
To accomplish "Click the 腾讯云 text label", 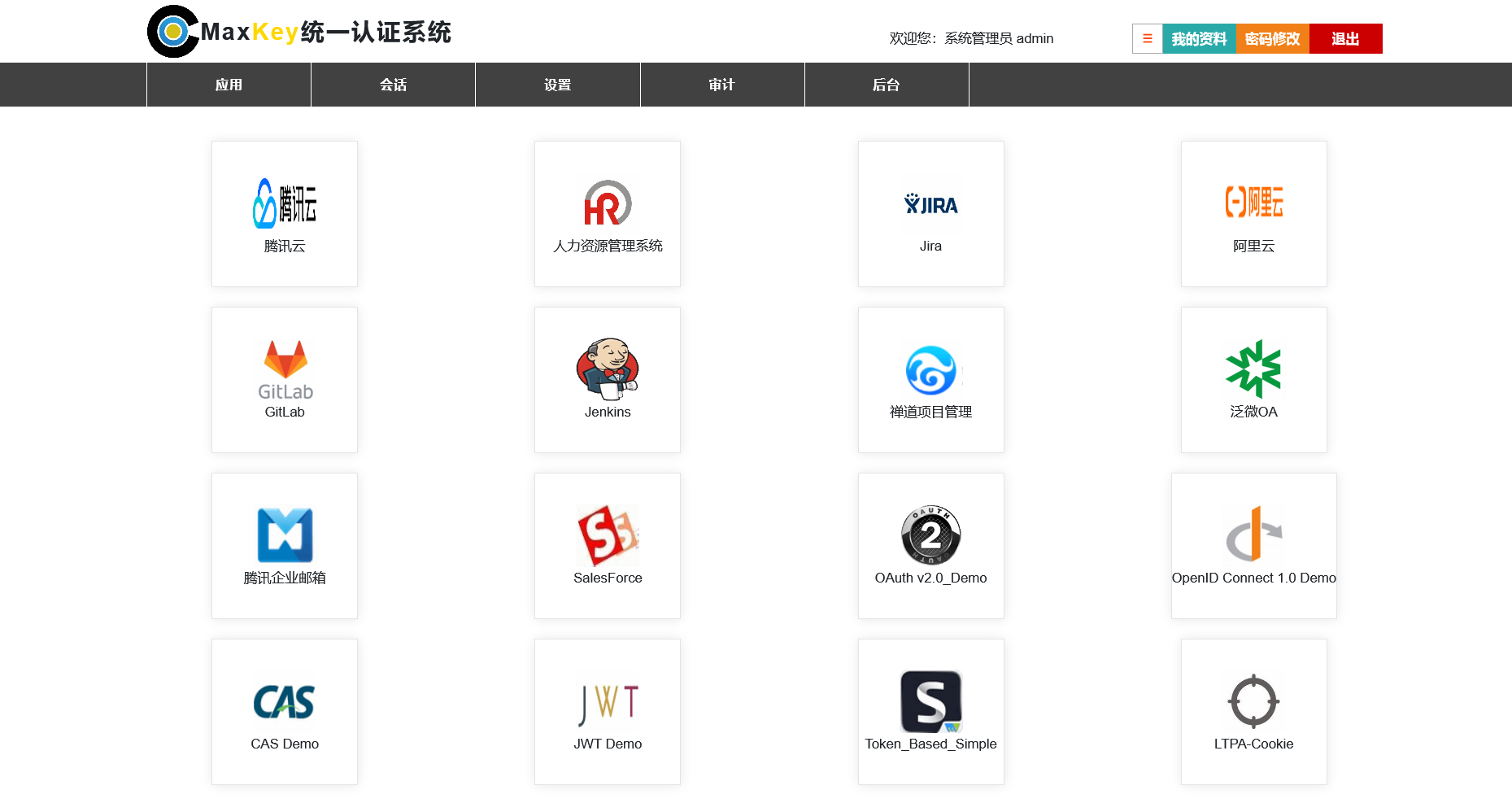I will 285,246.
